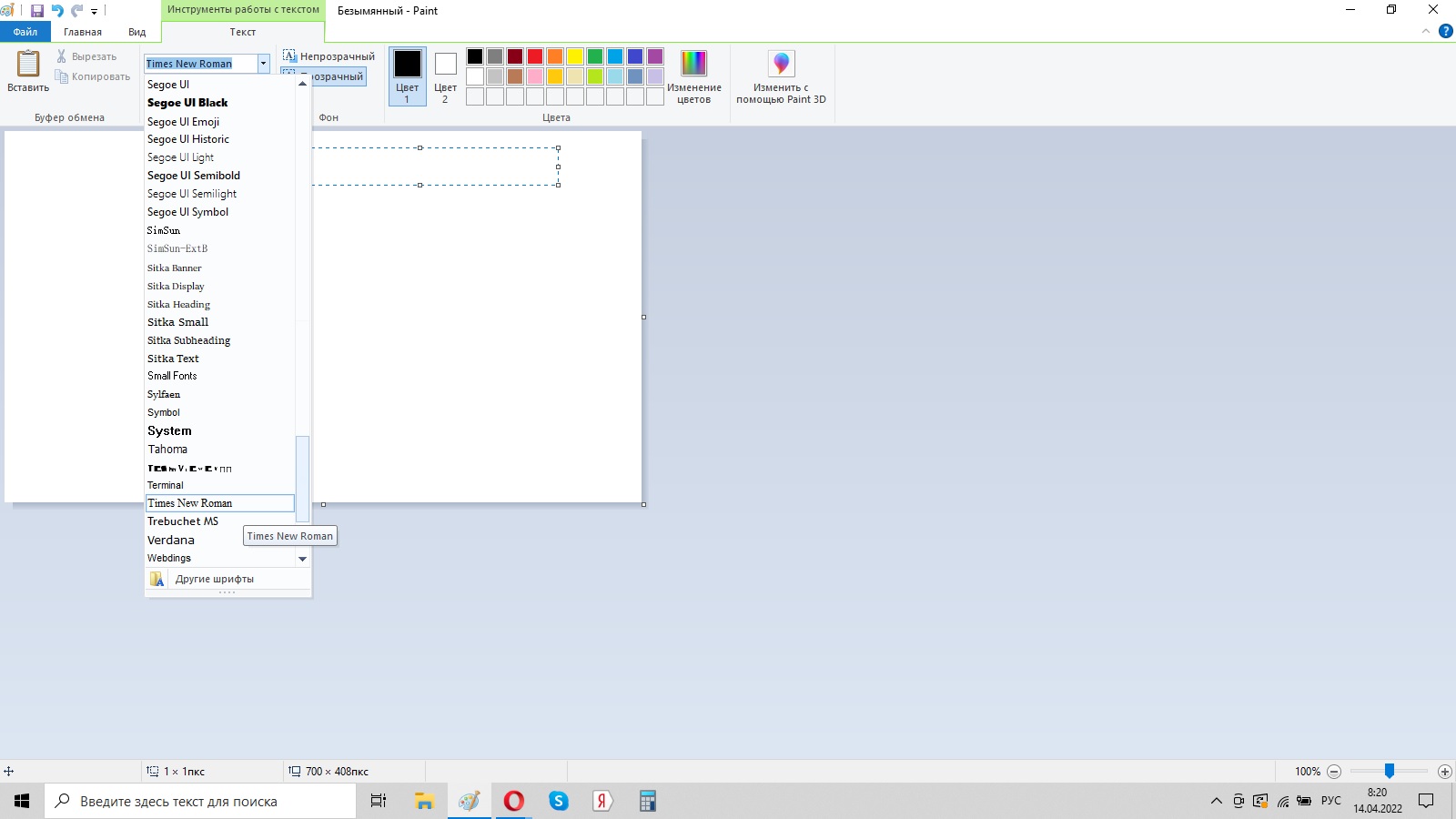Select the green palette swatch

tap(595, 56)
